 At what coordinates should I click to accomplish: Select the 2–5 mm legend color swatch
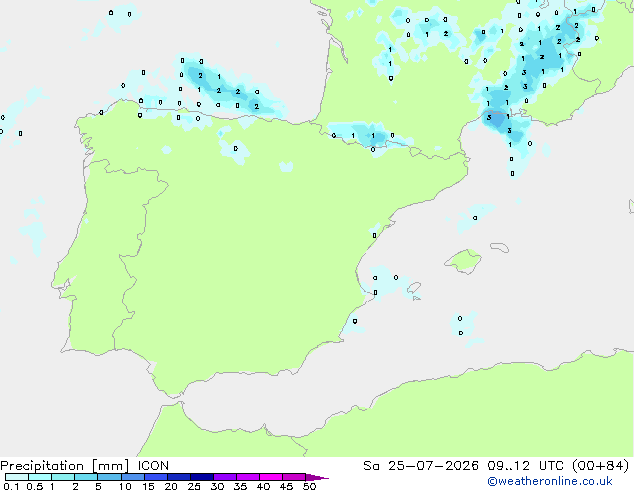click(x=86, y=477)
